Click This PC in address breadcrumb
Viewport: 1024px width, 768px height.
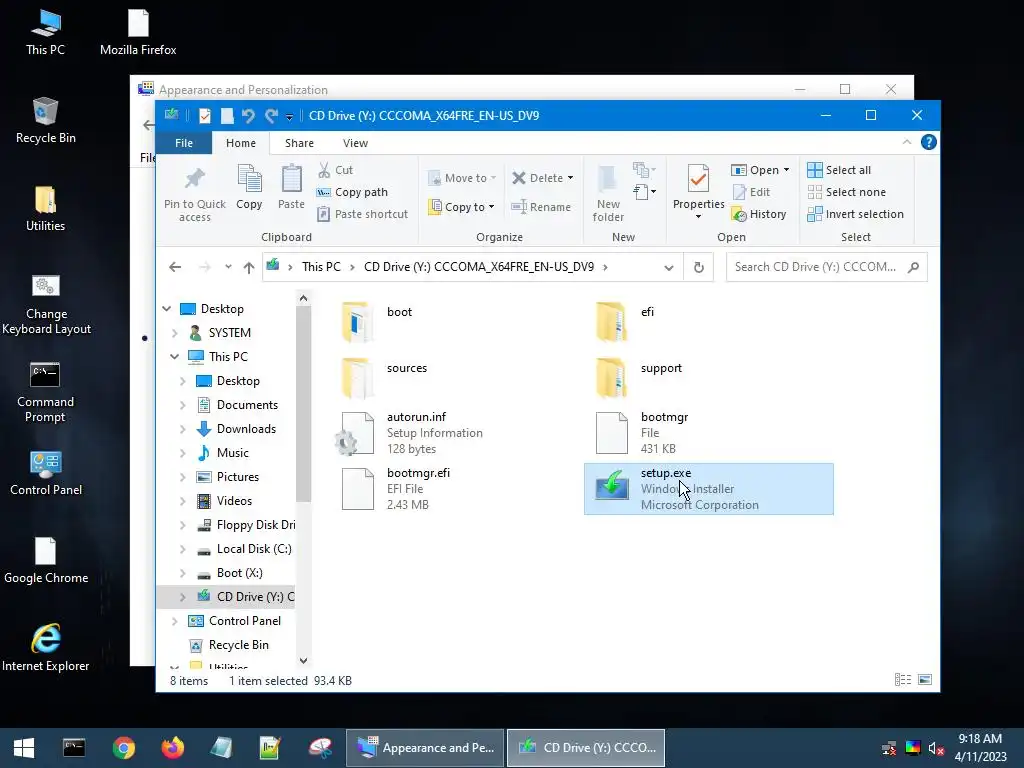tap(321, 267)
